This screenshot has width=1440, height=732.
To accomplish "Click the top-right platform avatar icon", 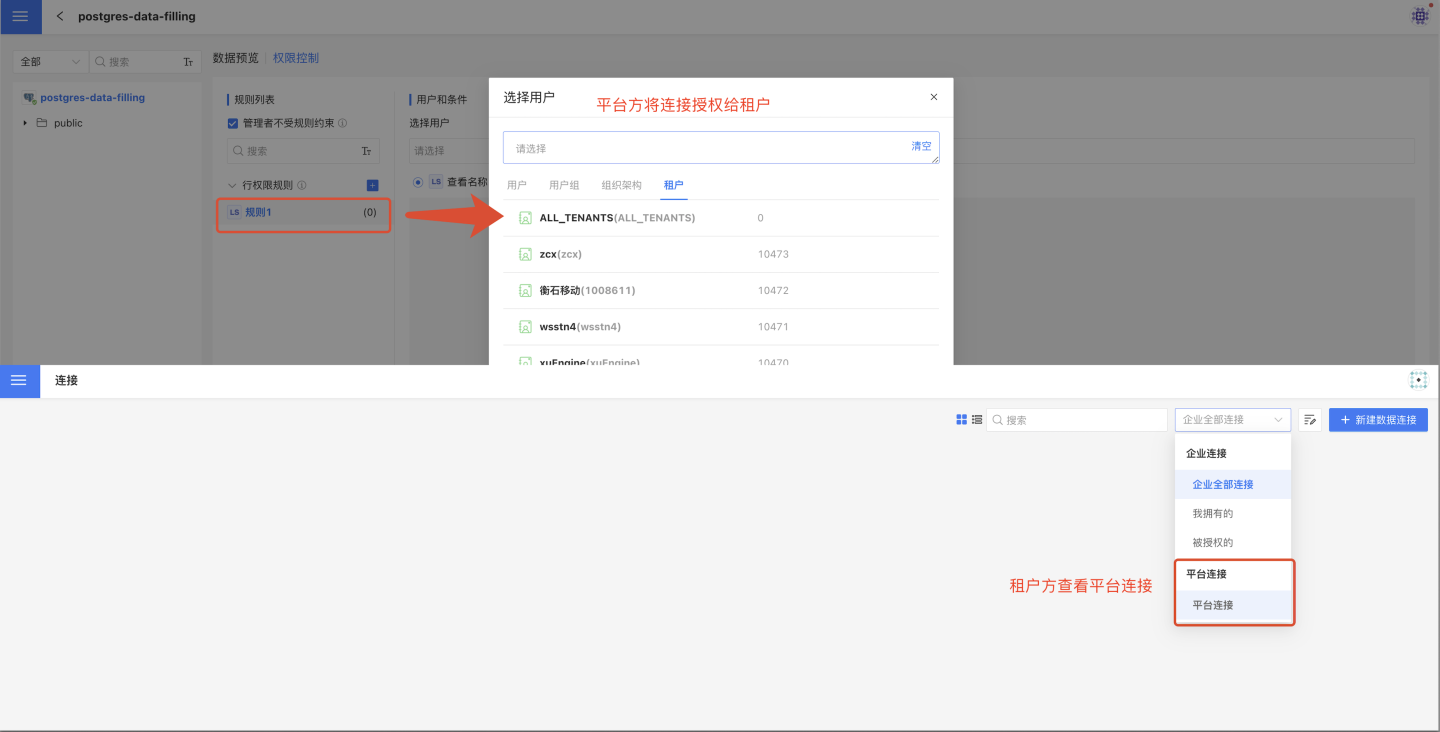I will 1419,16.
